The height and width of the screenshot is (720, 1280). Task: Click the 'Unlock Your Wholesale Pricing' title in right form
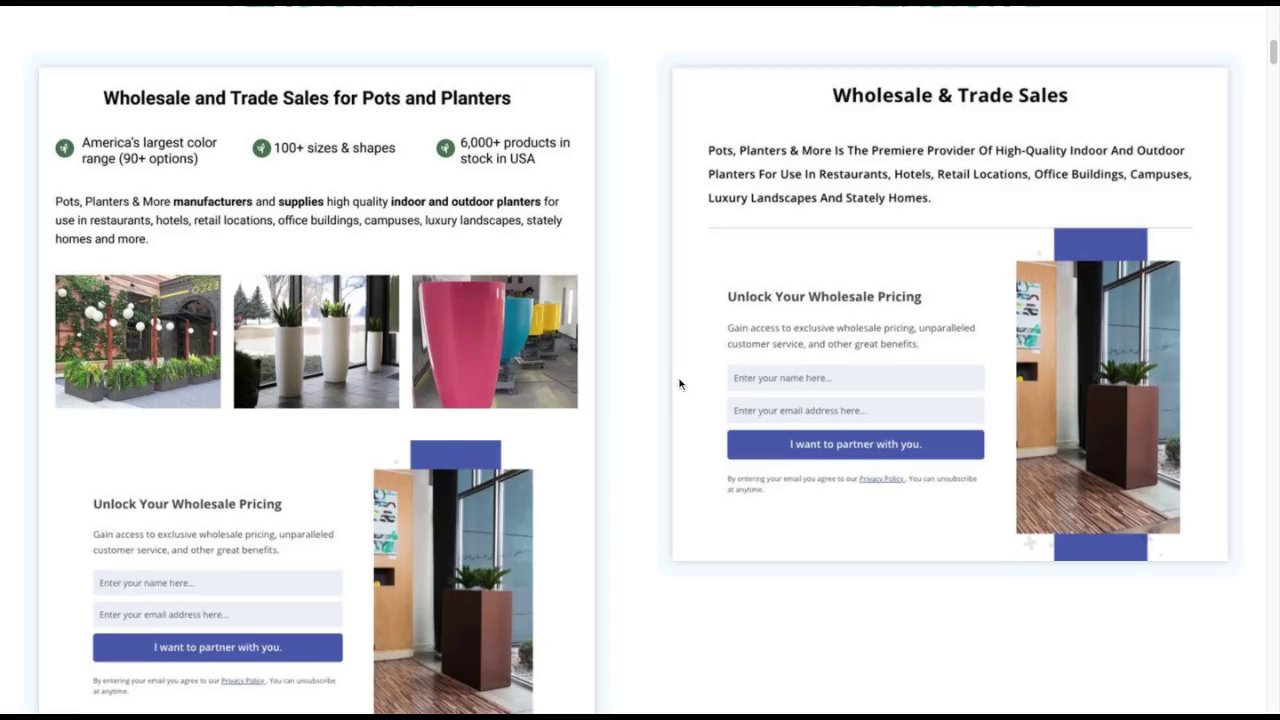(x=824, y=297)
